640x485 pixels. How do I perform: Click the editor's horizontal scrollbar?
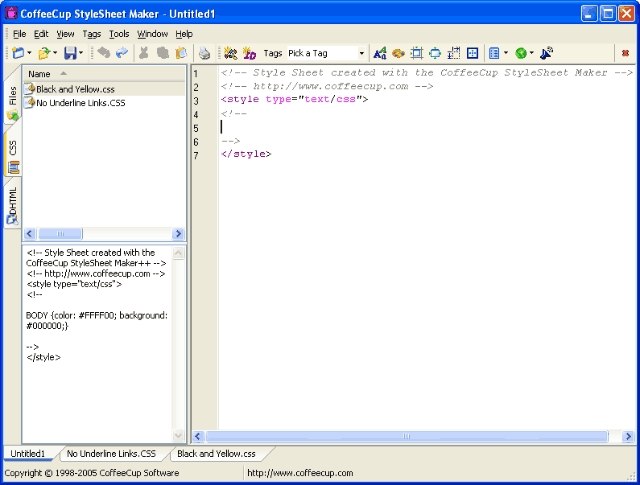406,436
